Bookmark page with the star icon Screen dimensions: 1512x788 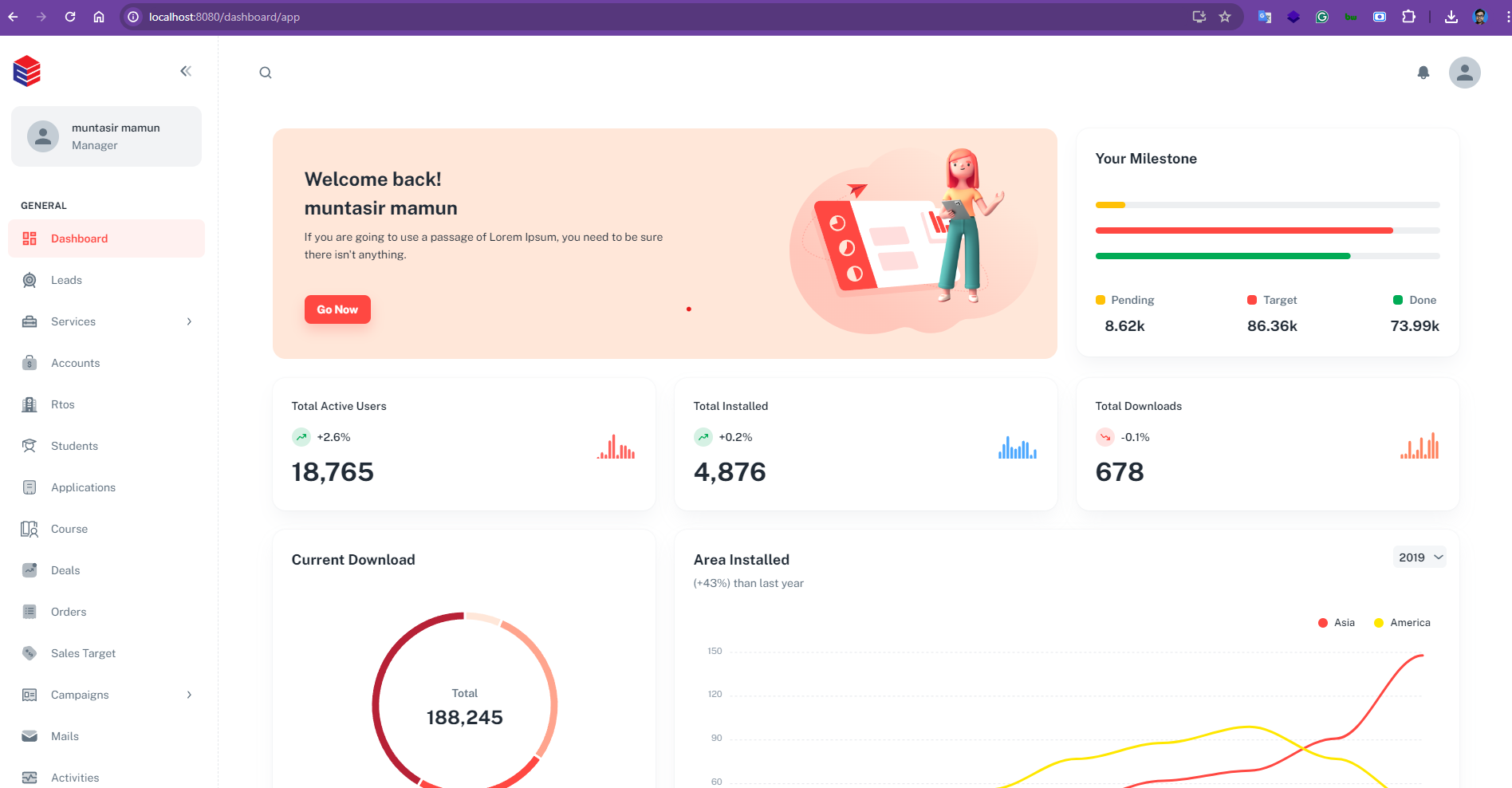point(1225,17)
